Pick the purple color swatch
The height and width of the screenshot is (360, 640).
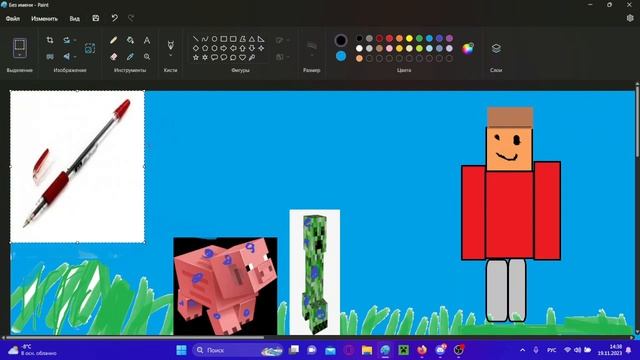coord(449,38)
